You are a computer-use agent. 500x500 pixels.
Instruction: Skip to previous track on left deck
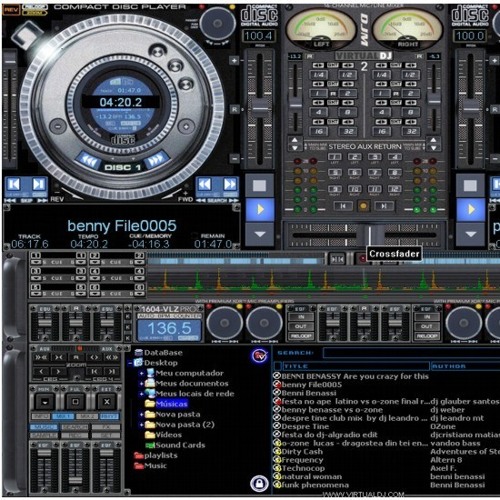(x=14, y=184)
